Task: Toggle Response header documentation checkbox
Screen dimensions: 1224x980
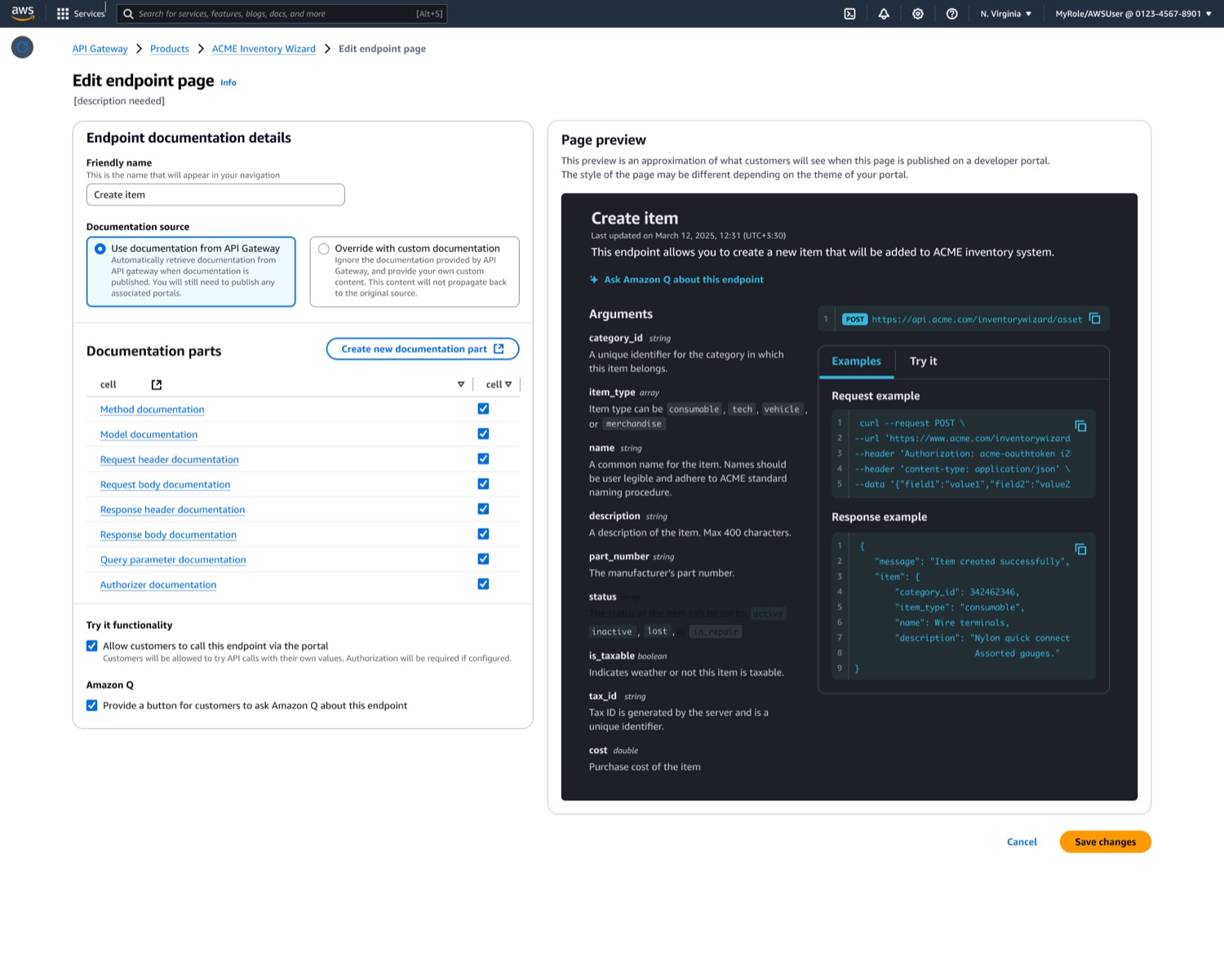Action: (x=483, y=509)
